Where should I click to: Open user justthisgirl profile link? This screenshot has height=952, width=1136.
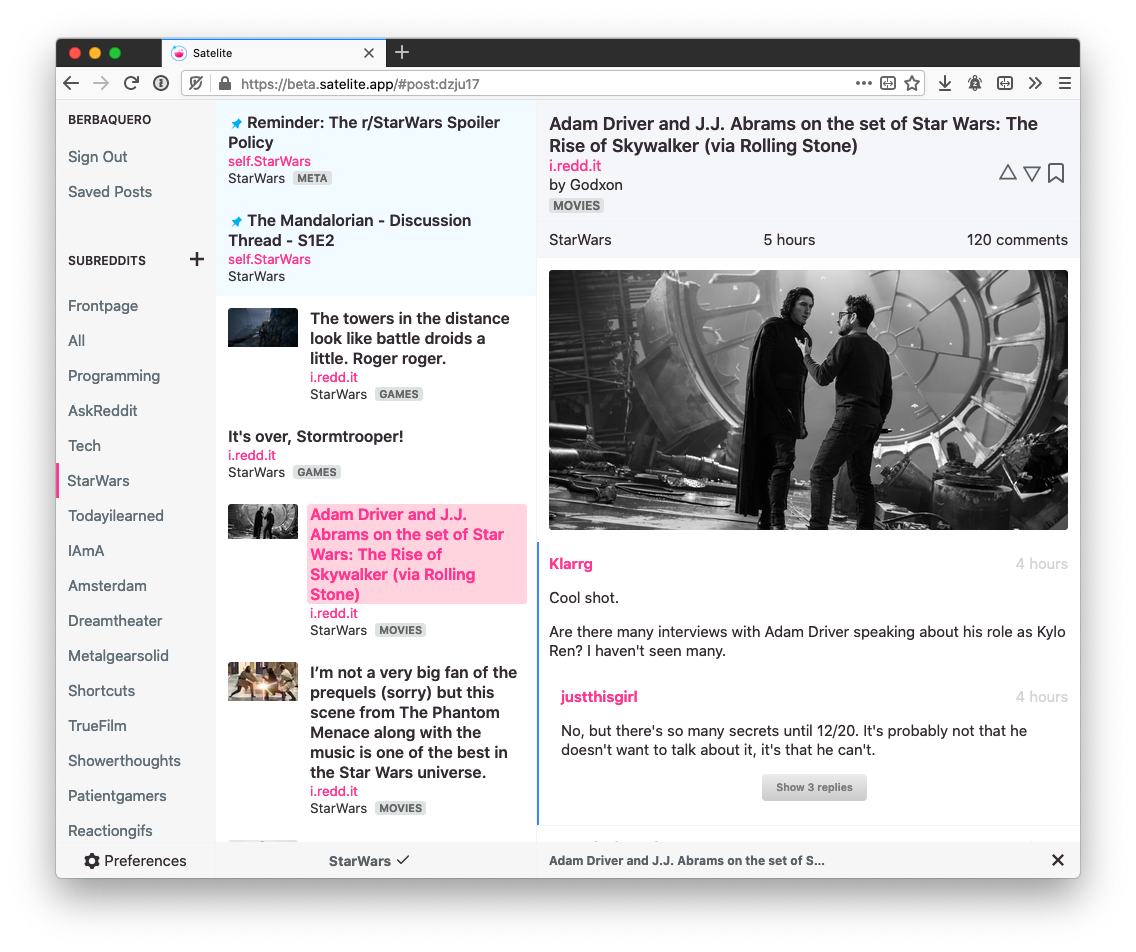click(x=598, y=697)
